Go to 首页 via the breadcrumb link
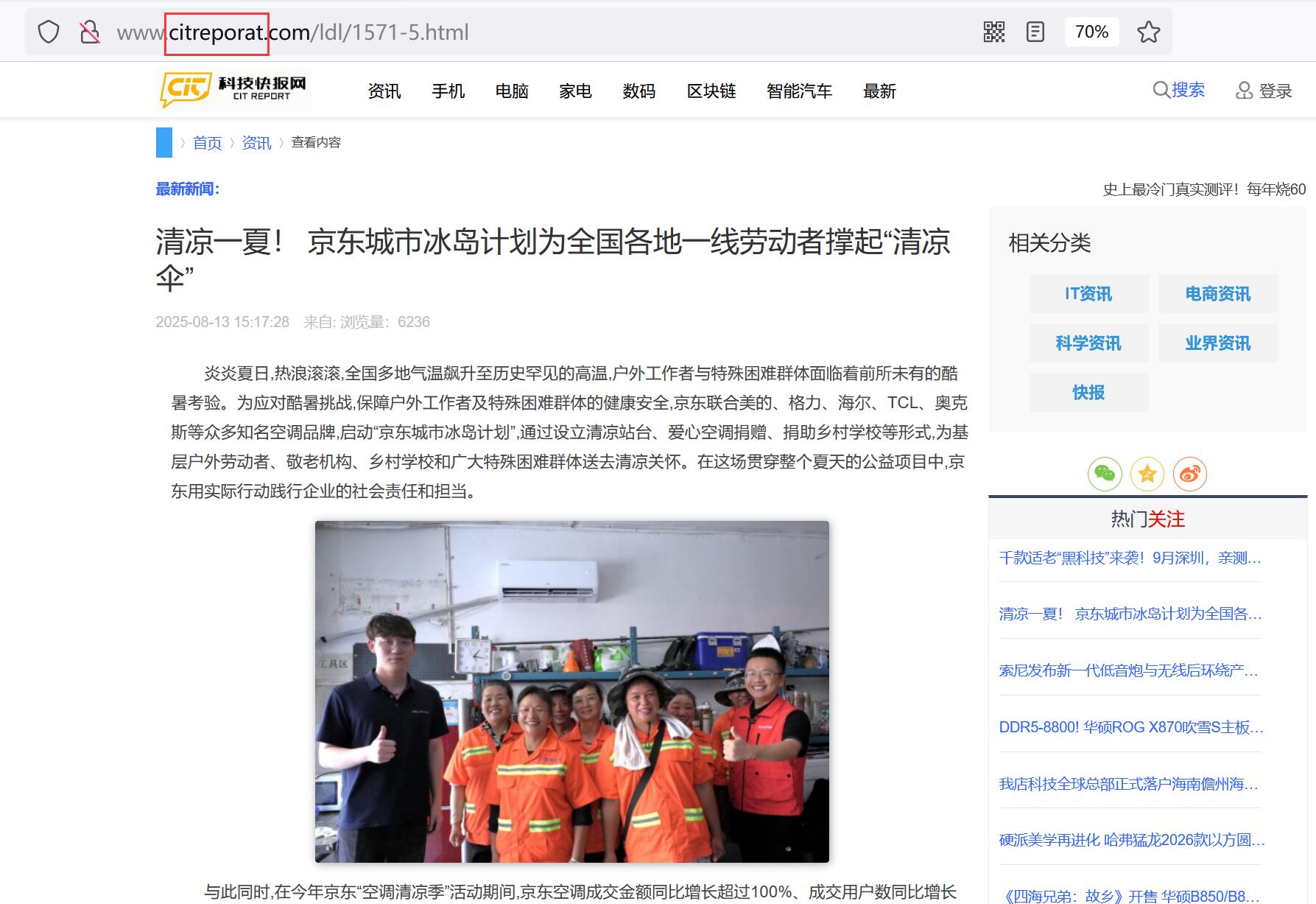This screenshot has height=904, width=1316. tap(206, 142)
